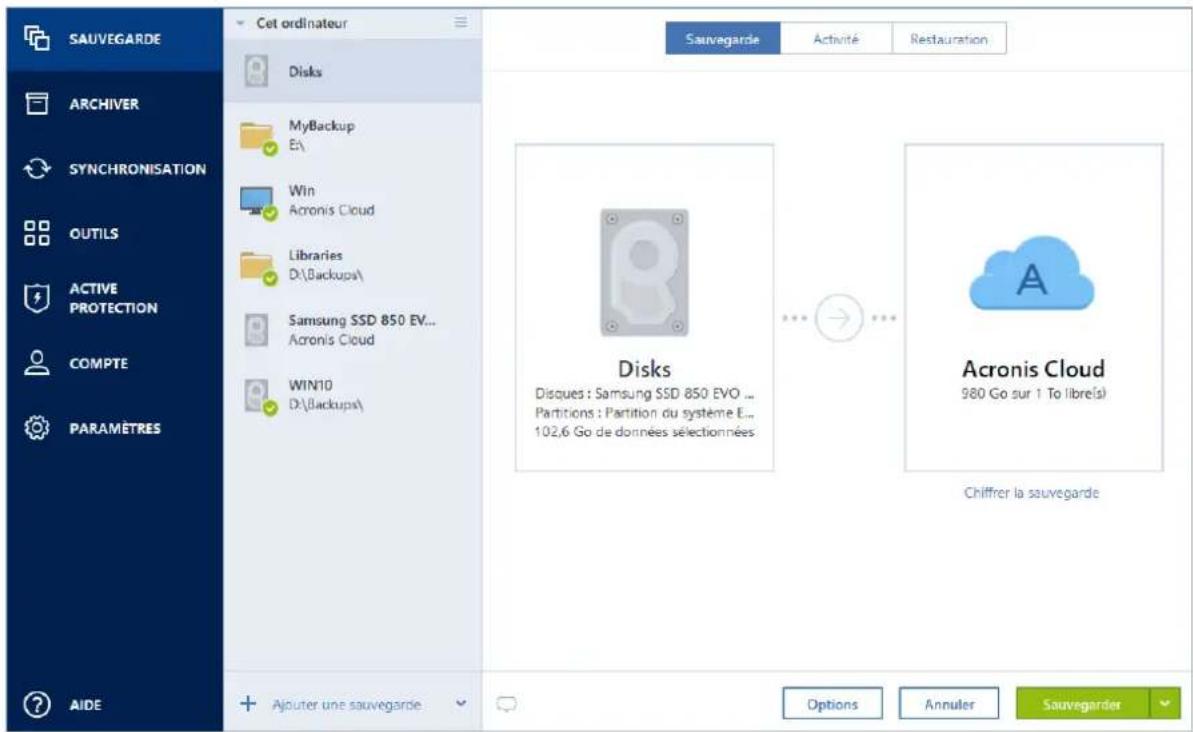1193x732 pixels.
Task: Switch to the Activité tab
Action: (x=835, y=39)
